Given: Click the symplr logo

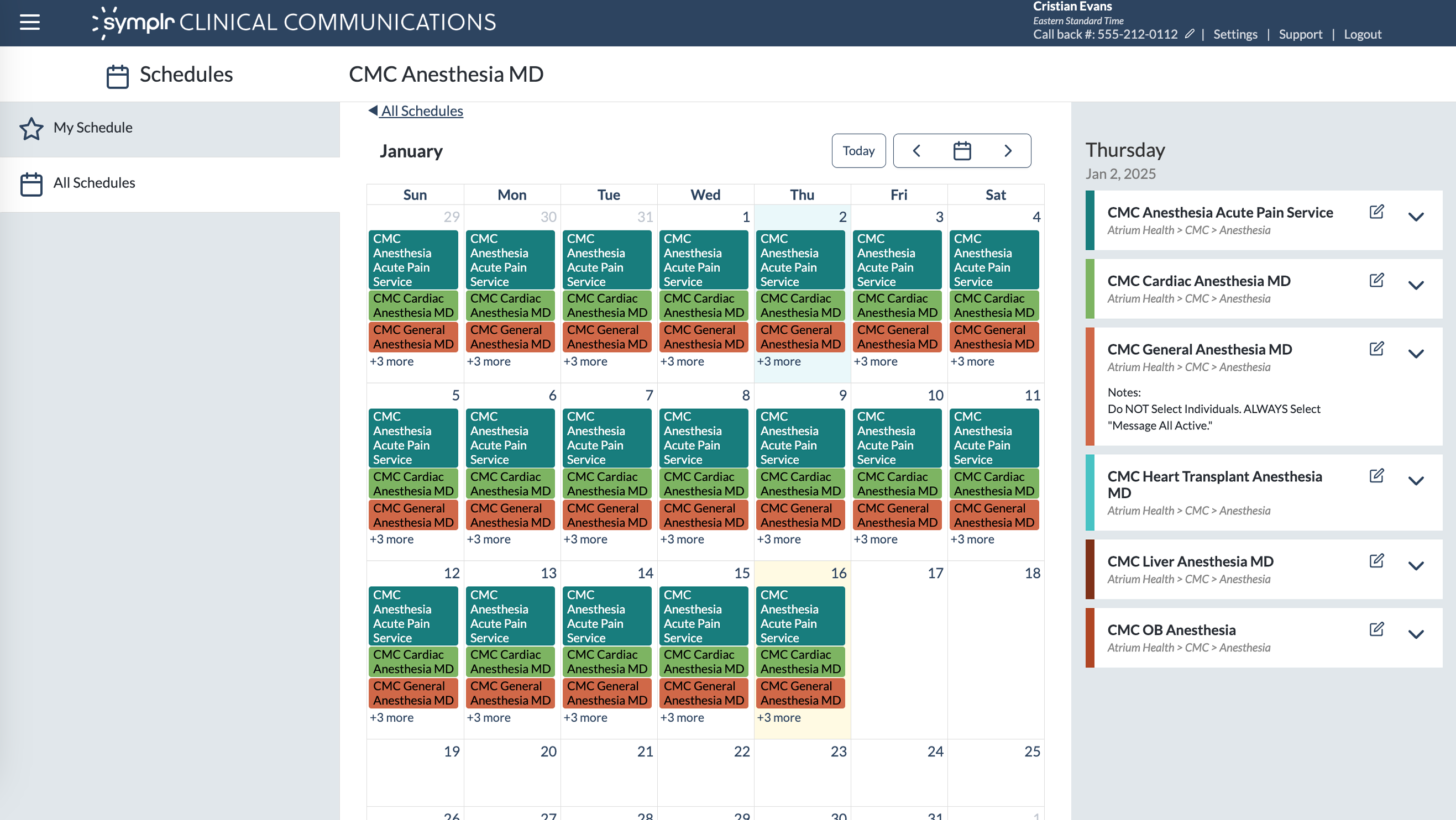Looking at the screenshot, I should [295, 23].
